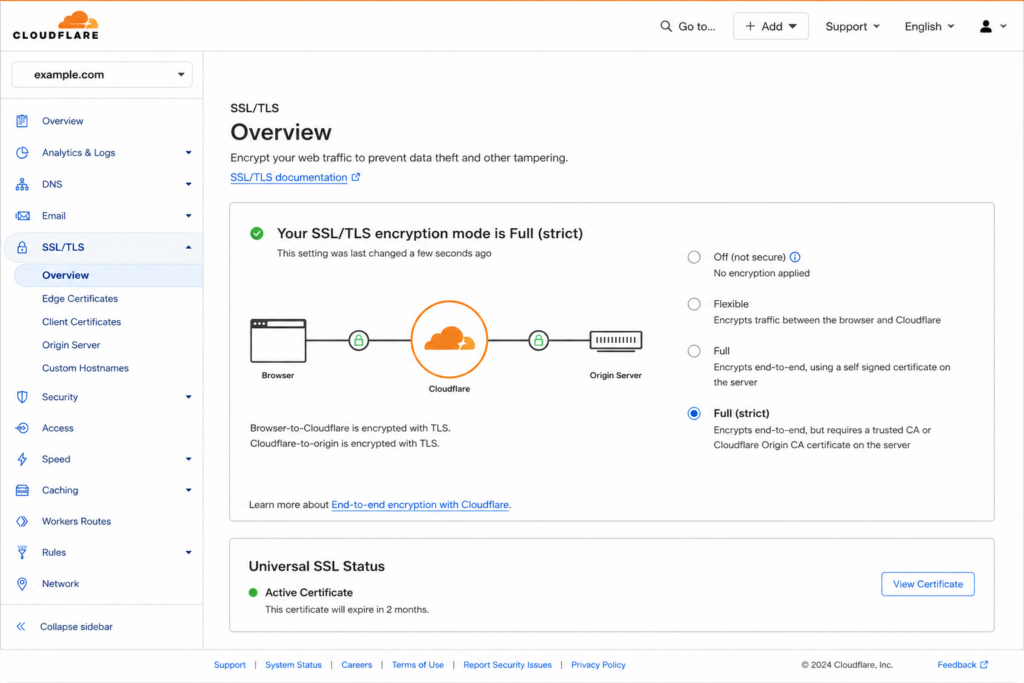
Task: Open Custom Hostnames under SSL/TLS
Action: point(86,368)
